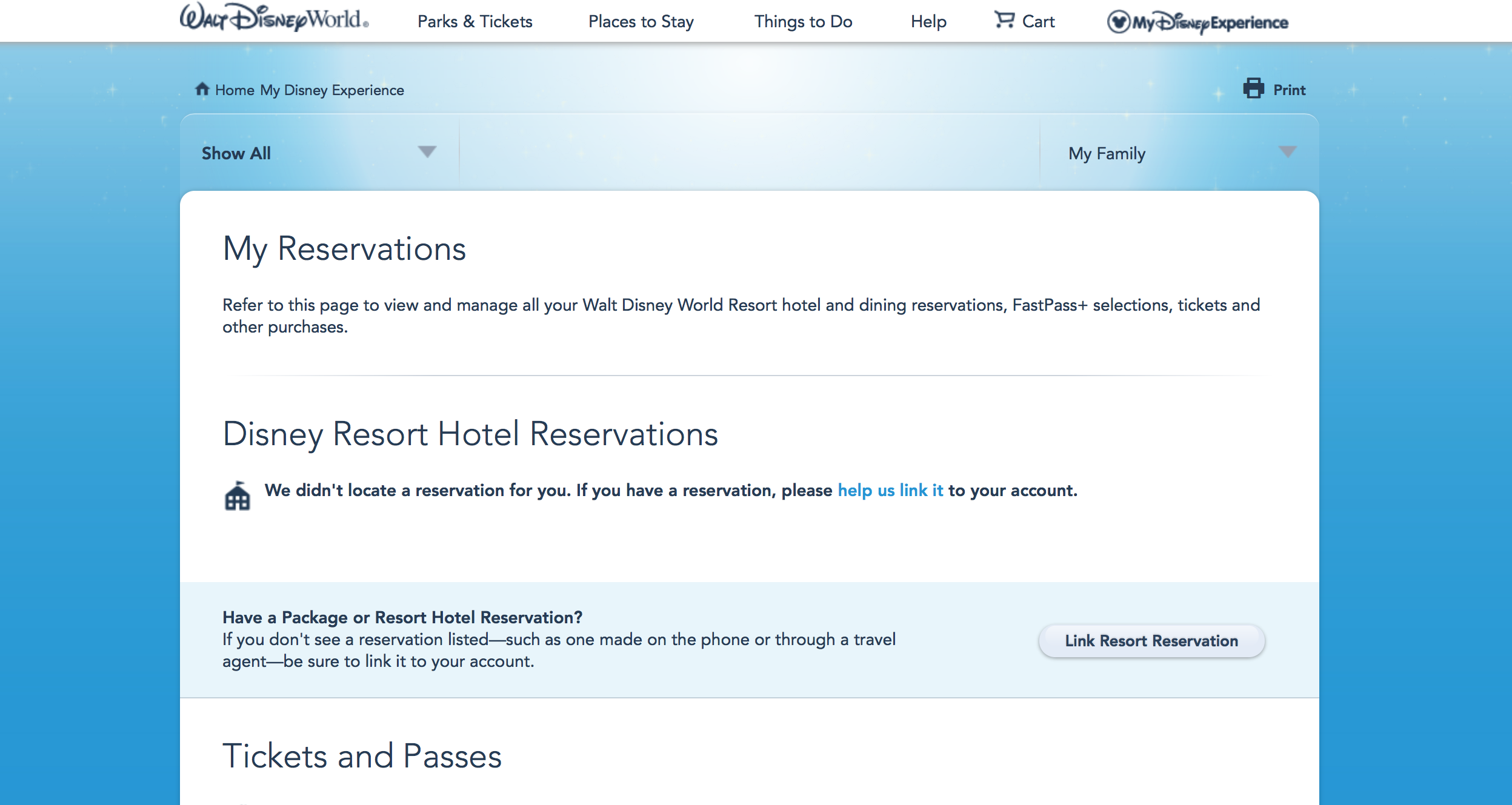Open the Things to Do menu
The width and height of the screenshot is (1512, 805).
tap(803, 22)
